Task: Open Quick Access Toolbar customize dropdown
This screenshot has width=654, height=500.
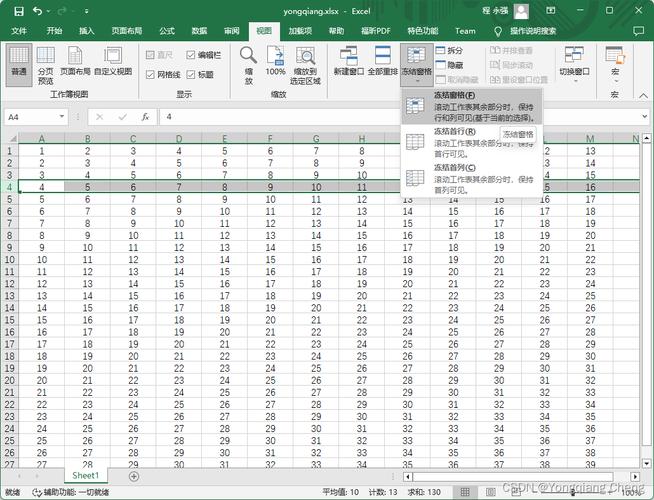Action: click(86, 11)
